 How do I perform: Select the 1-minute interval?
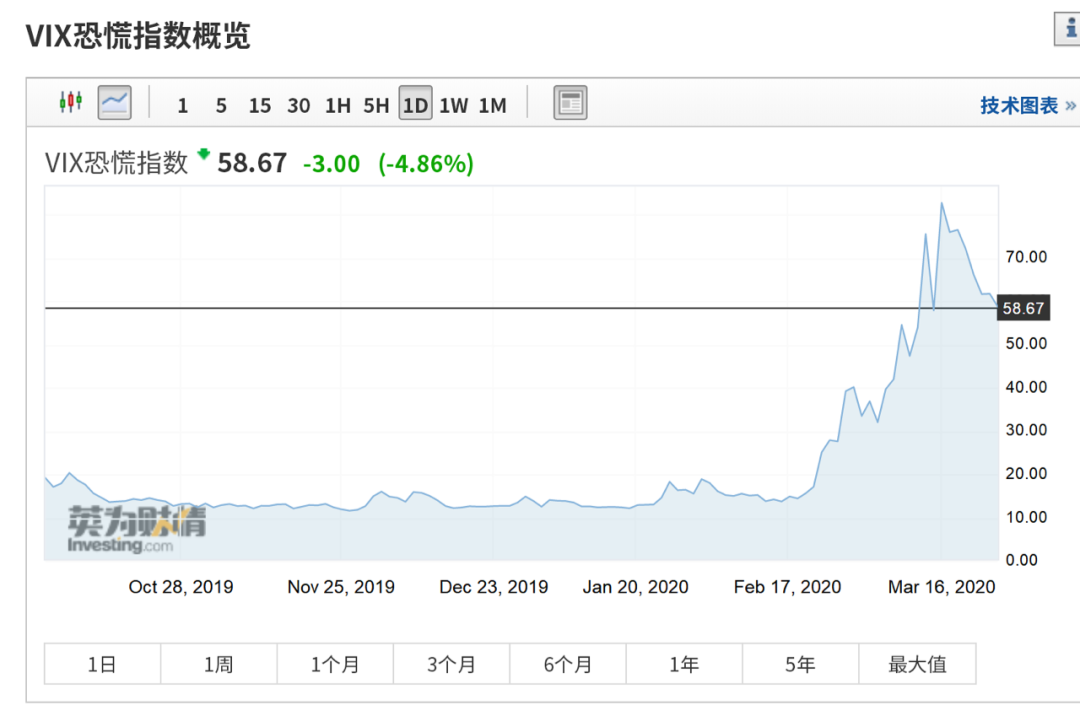click(x=182, y=105)
